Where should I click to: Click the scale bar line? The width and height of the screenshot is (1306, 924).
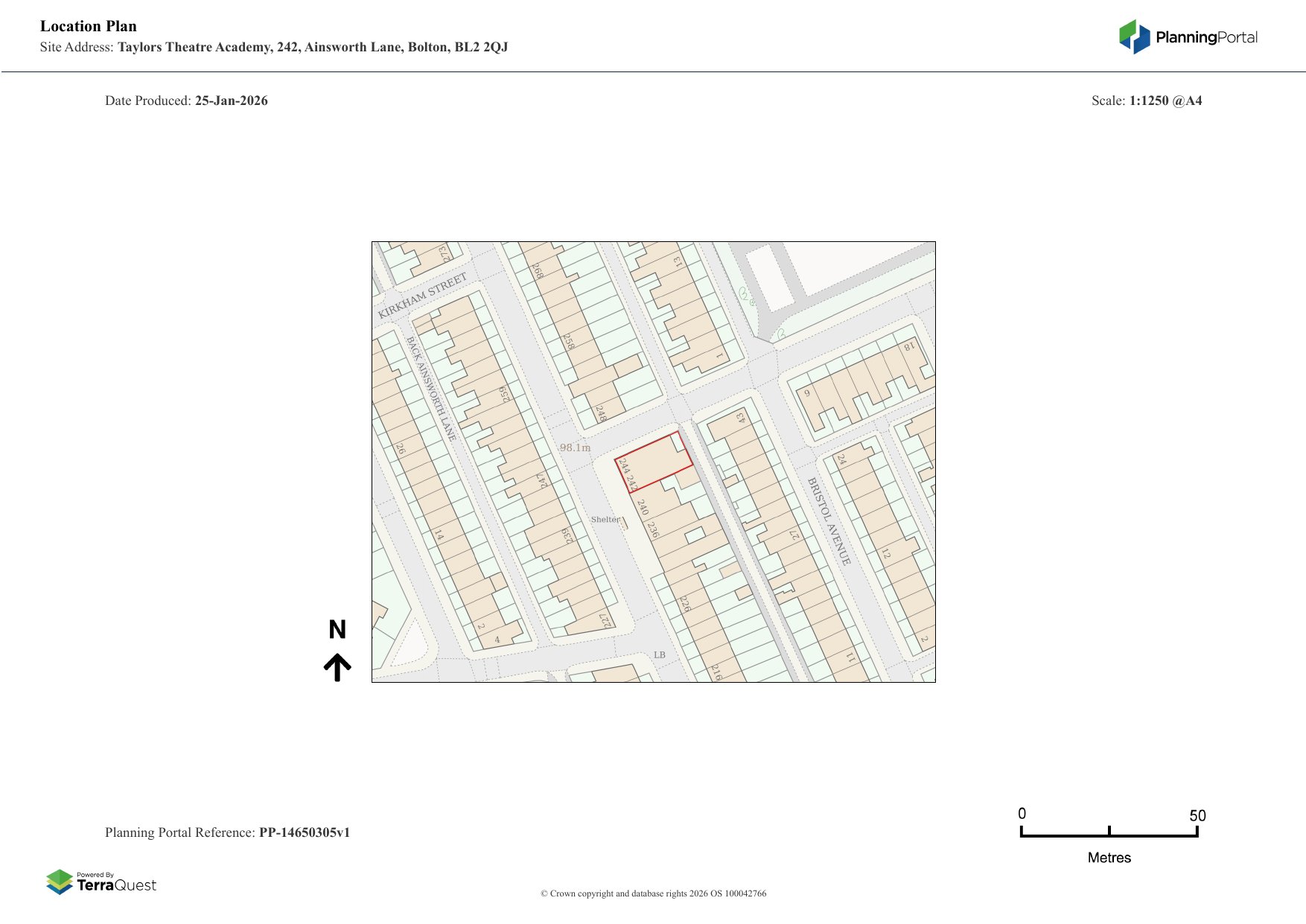tap(1109, 835)
